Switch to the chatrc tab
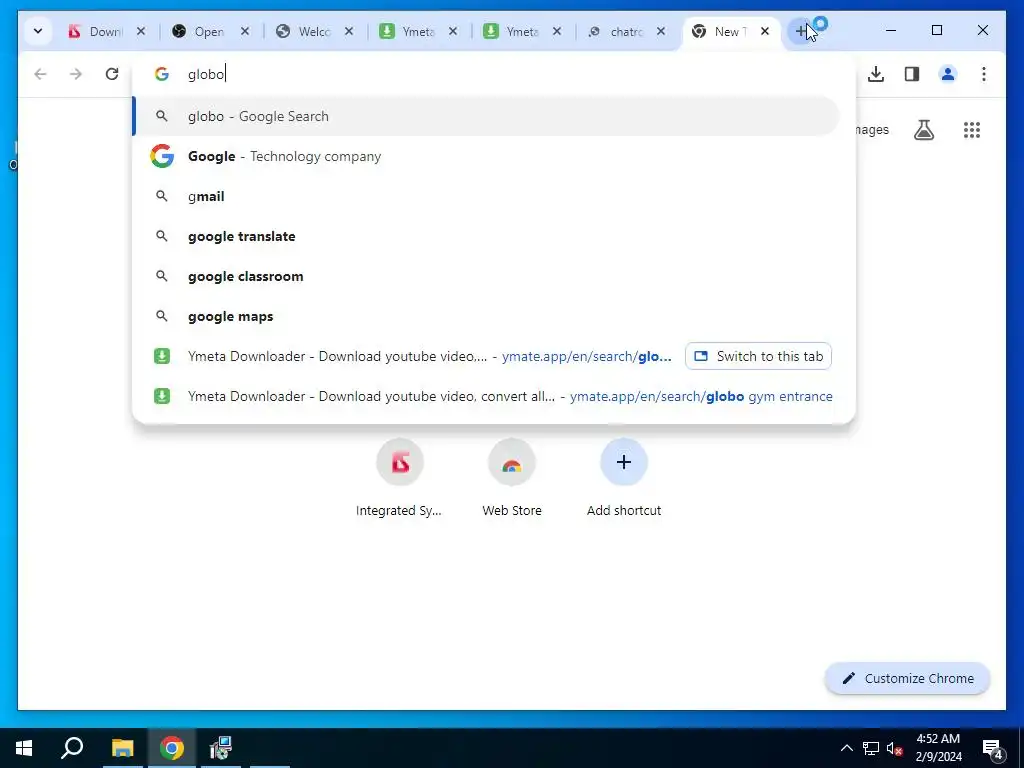The image size is (1024, 768). click(616, 31)
